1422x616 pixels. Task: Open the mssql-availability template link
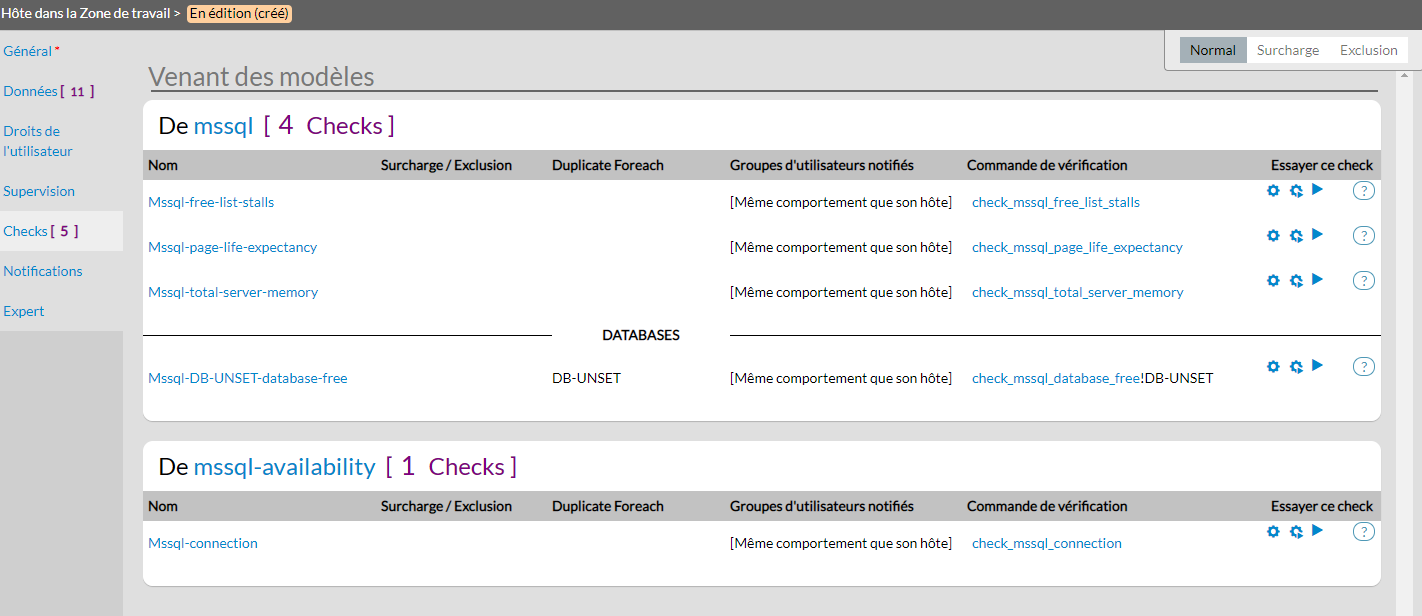(284, 467)
